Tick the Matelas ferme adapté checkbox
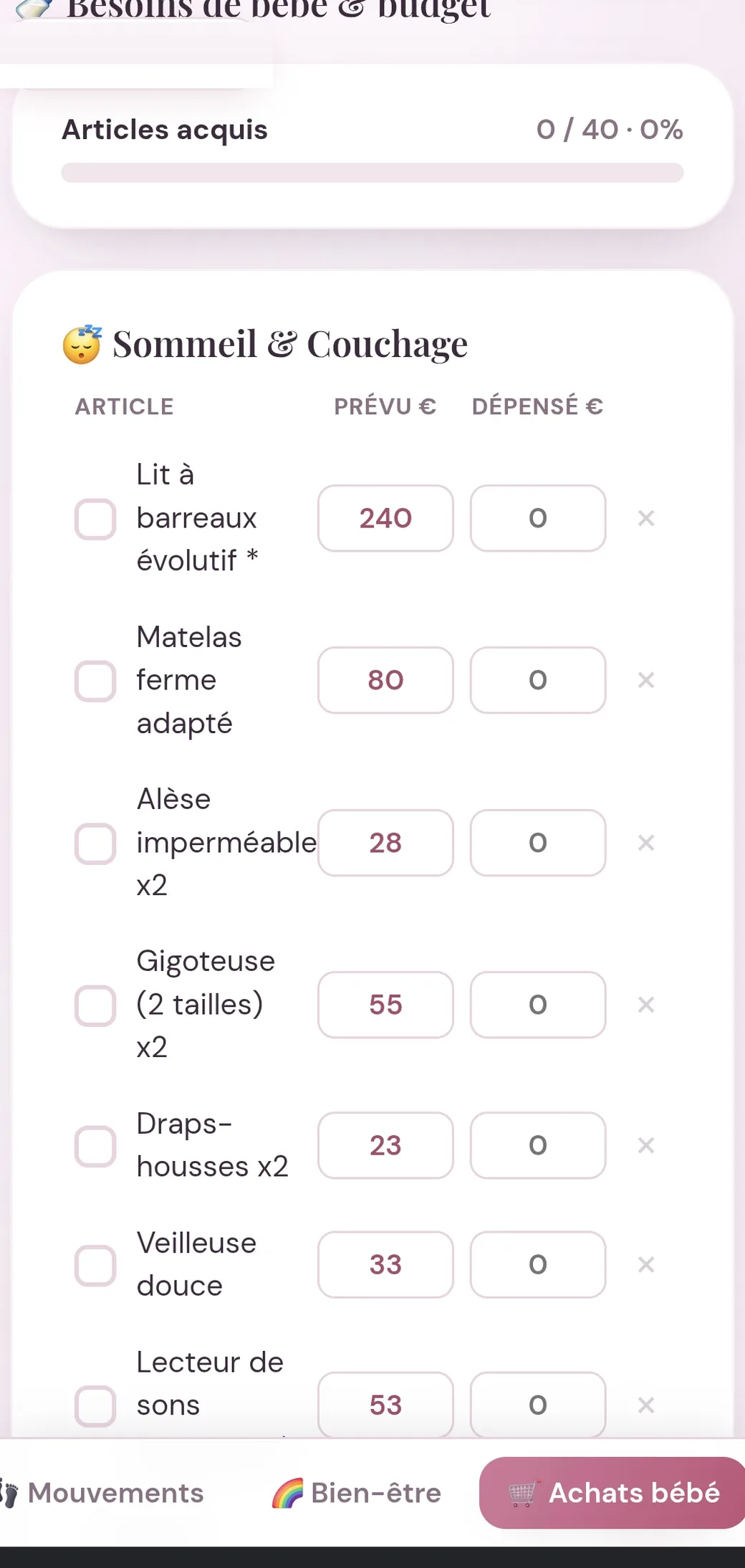This screenshot has width=745, height=1568. point(95,681)
